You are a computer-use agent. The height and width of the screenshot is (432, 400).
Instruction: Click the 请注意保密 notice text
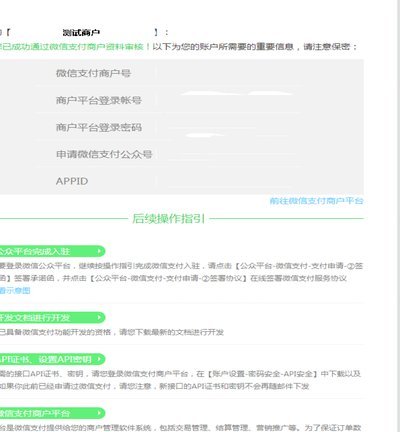click(x=326, y=47)
